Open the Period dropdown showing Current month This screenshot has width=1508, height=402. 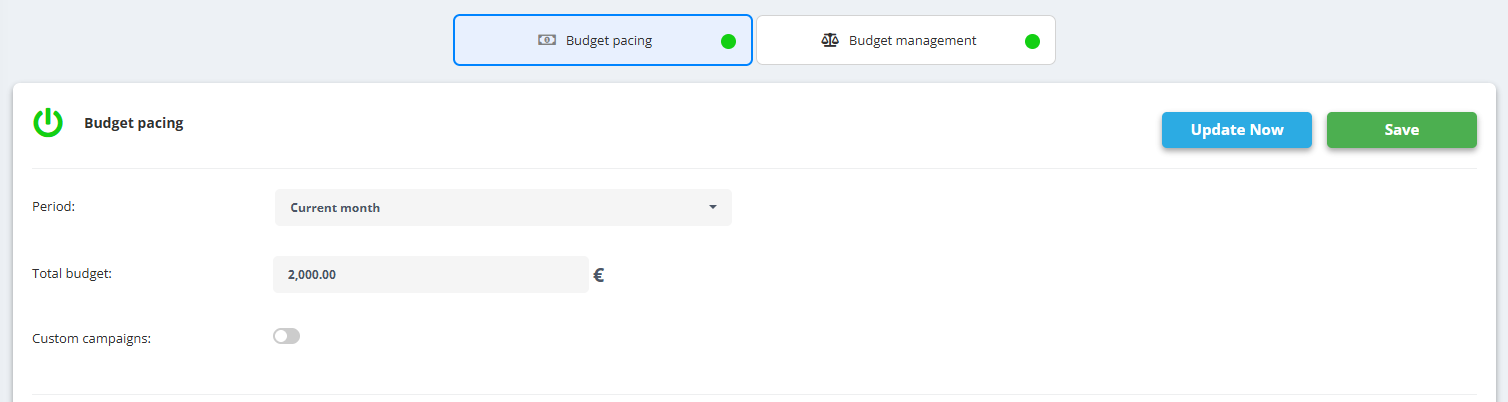click(x=503, y=207)
